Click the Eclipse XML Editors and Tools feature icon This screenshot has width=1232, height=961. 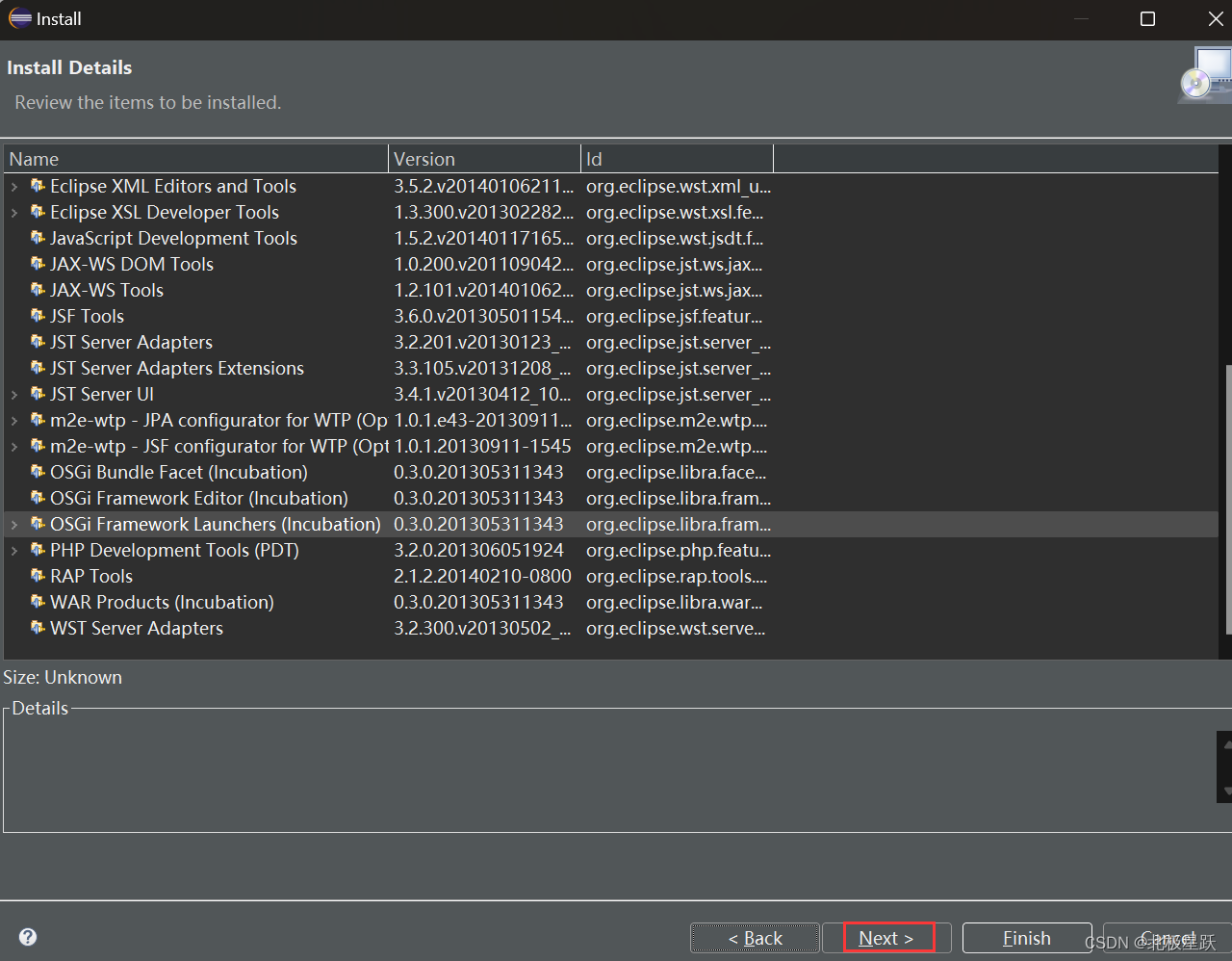click(38, 185)
